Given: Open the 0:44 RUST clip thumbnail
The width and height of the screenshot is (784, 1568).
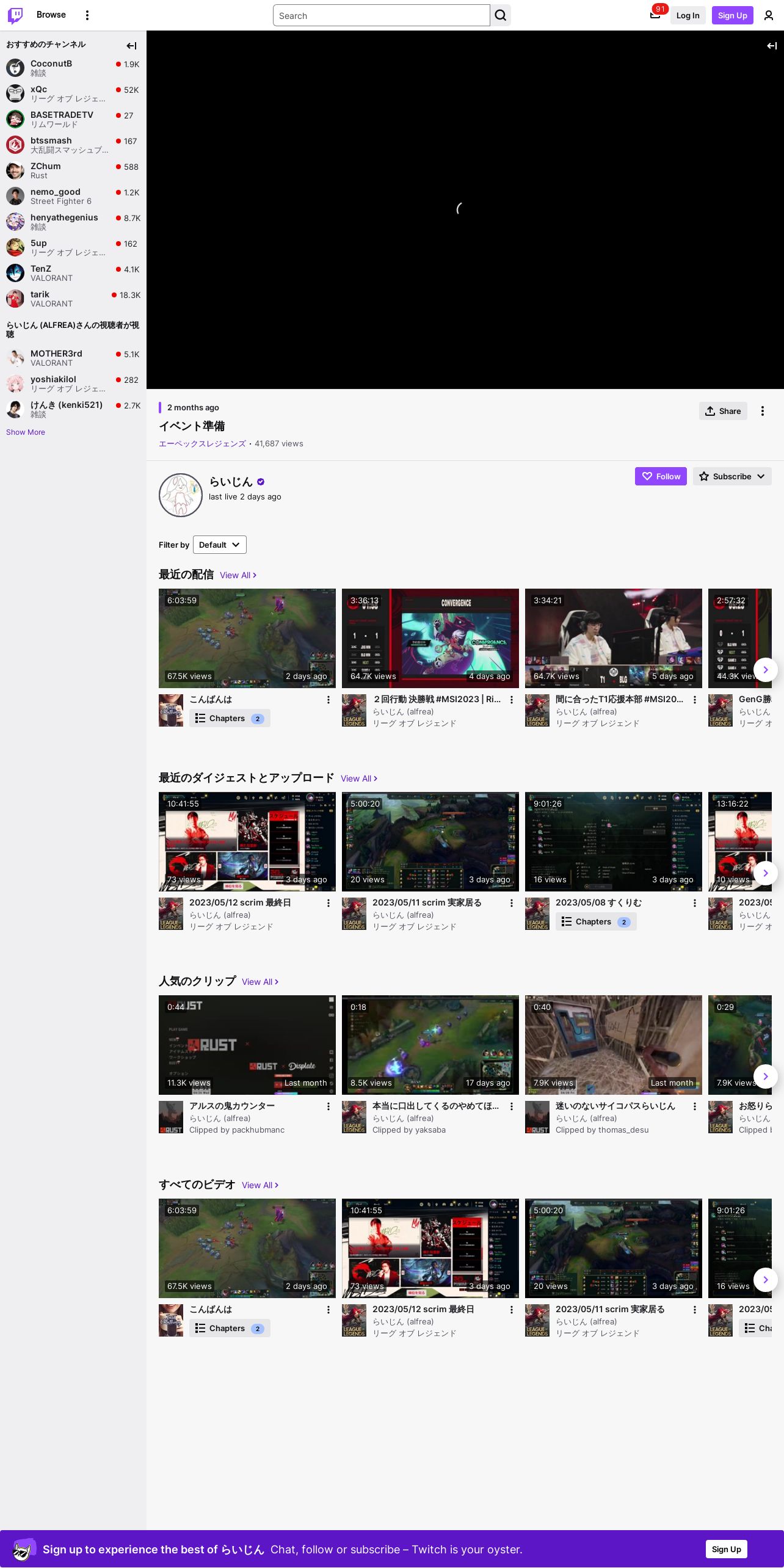Looking at the screenshot, I should (247, 1045).
